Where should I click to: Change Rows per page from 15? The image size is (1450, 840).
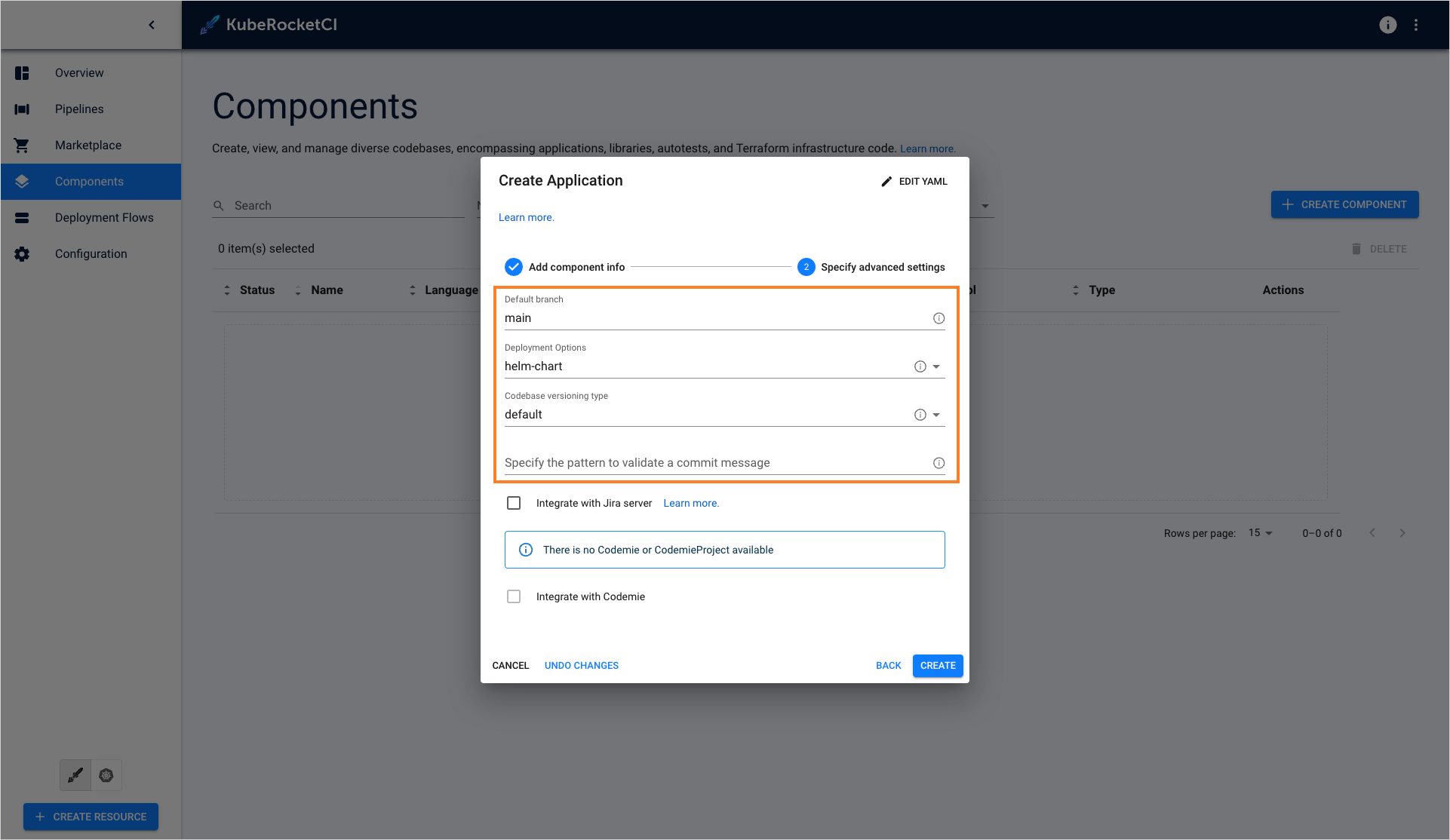1259,532
